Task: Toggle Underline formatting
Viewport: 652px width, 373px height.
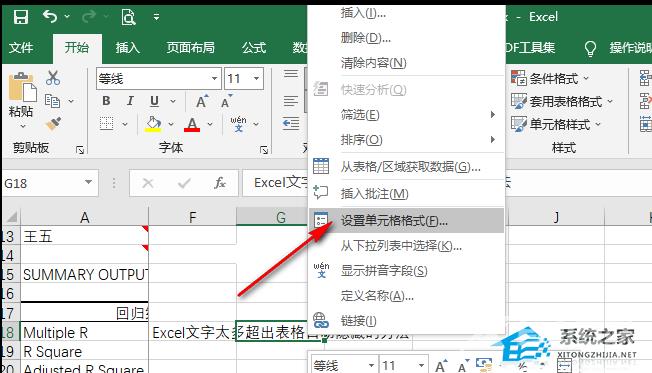Action: [x=154, y=101]
